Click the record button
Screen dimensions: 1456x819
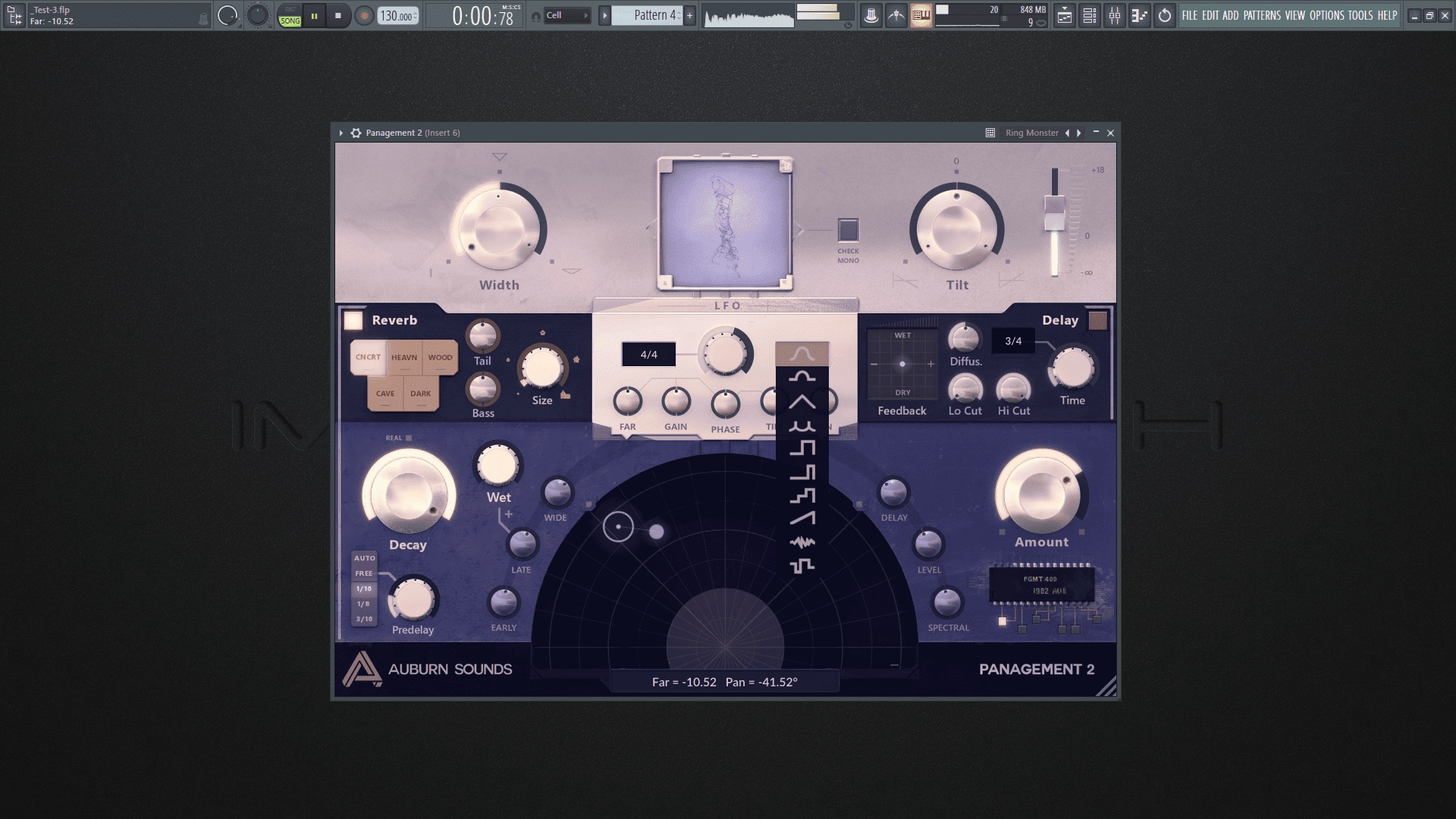click(364, 16)
